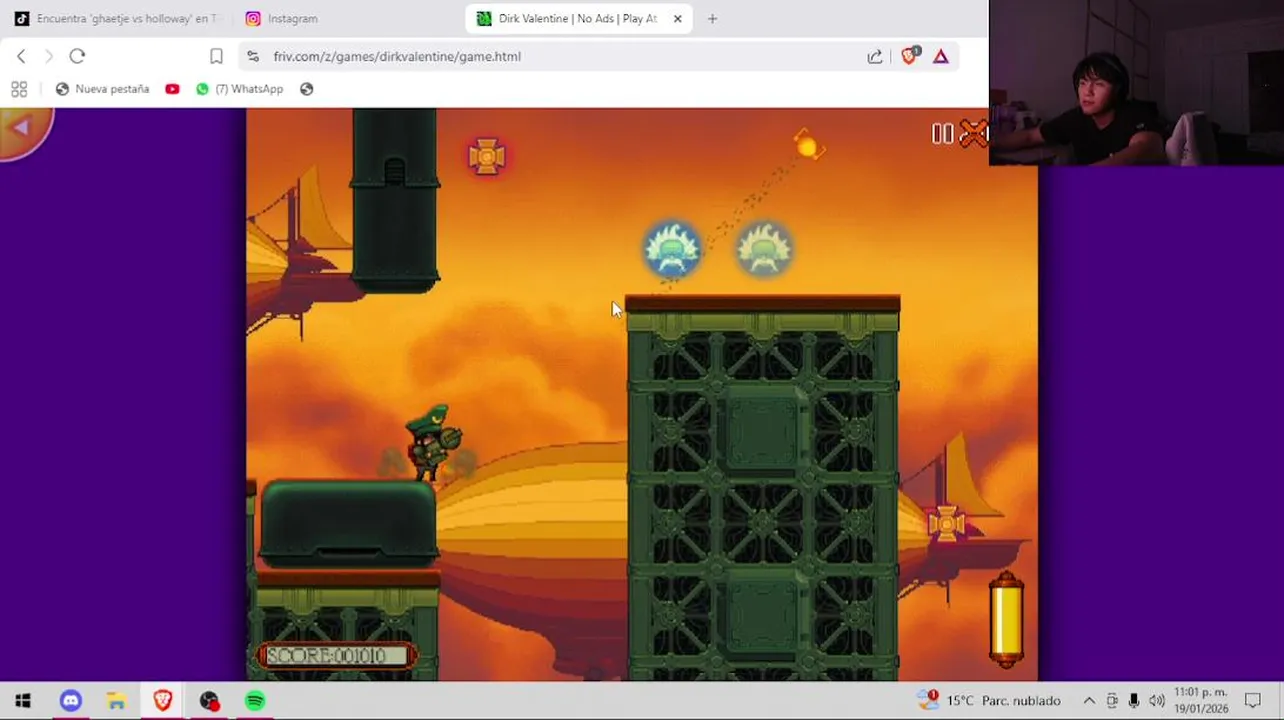Image resolution: width=1284 pixels, height=720 pixels.
Task: Open a new browser tab
Action: click(x=712, y=18)
